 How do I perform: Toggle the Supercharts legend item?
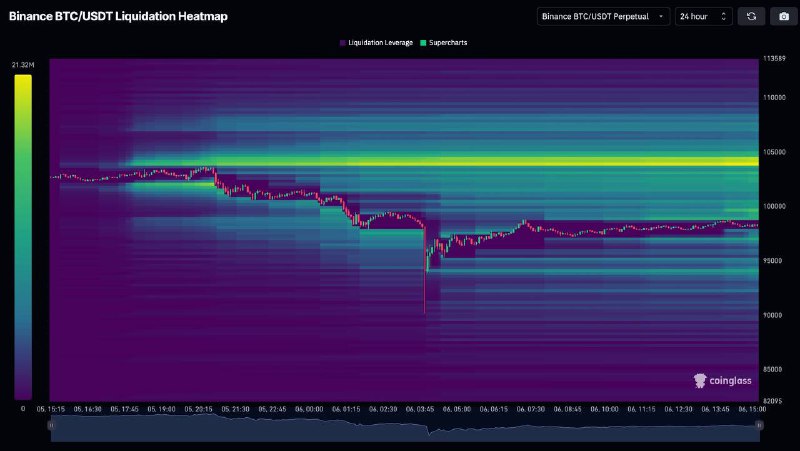click(x=443, y=43)
